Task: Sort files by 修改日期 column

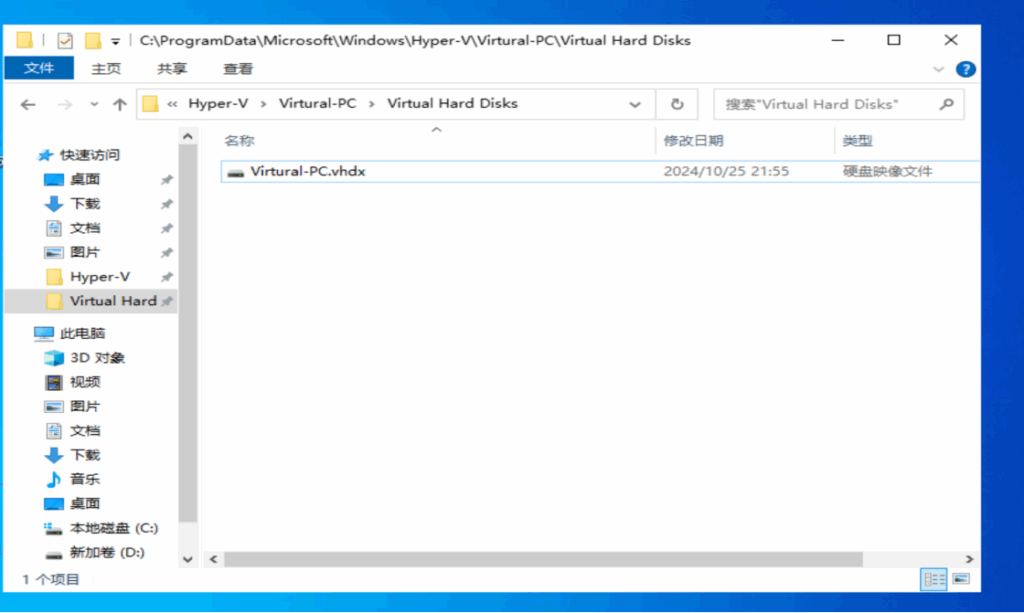Action: click(693, 141)
